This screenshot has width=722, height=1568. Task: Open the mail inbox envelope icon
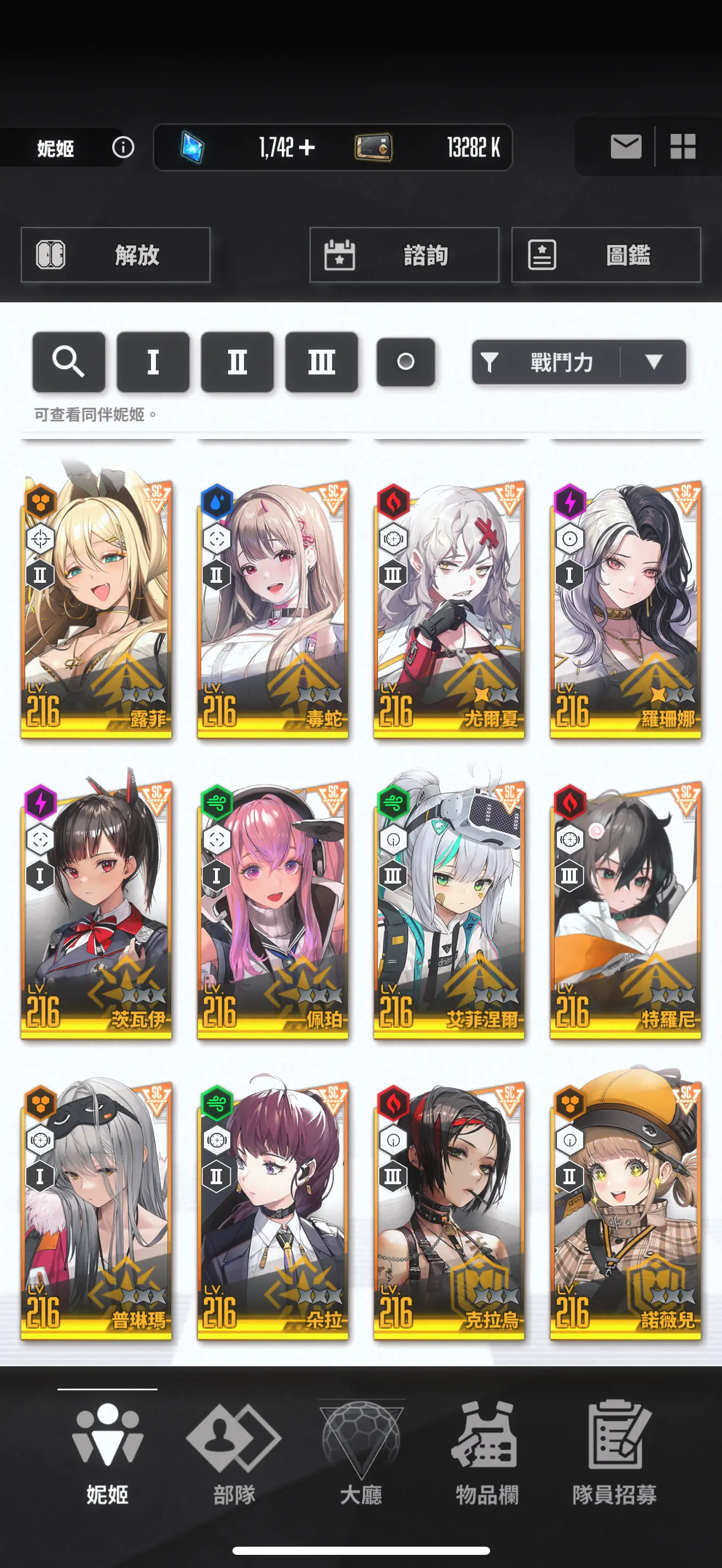tap(626, 147)
